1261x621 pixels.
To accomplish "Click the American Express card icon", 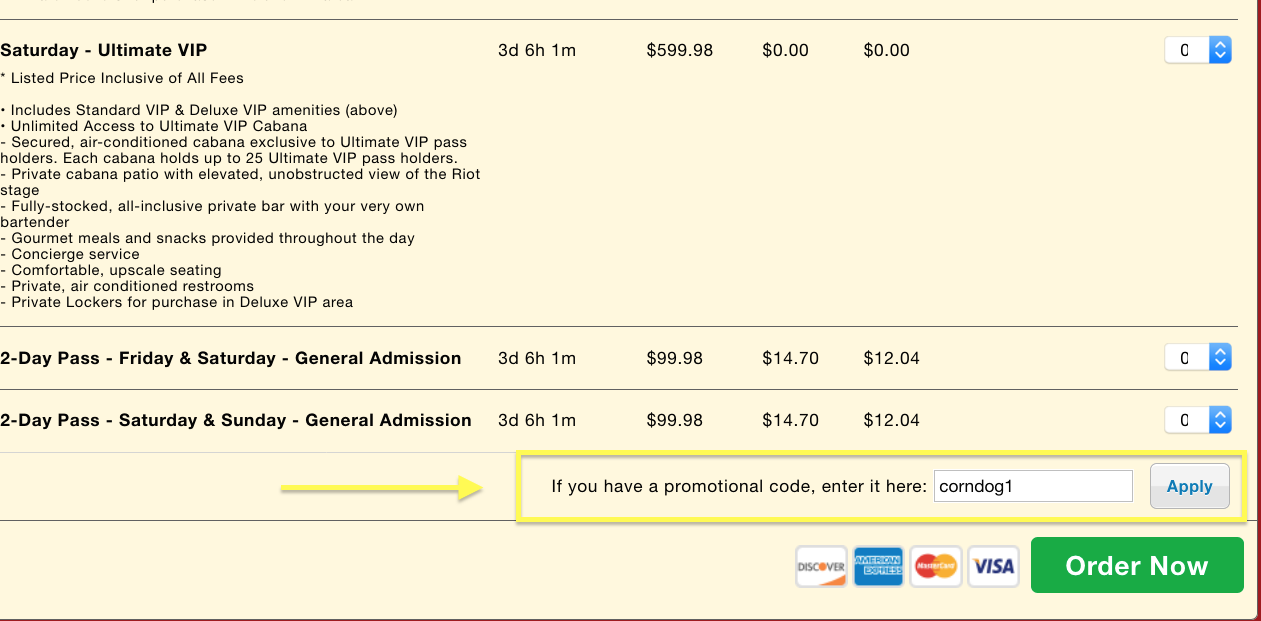I will (879, 567).
